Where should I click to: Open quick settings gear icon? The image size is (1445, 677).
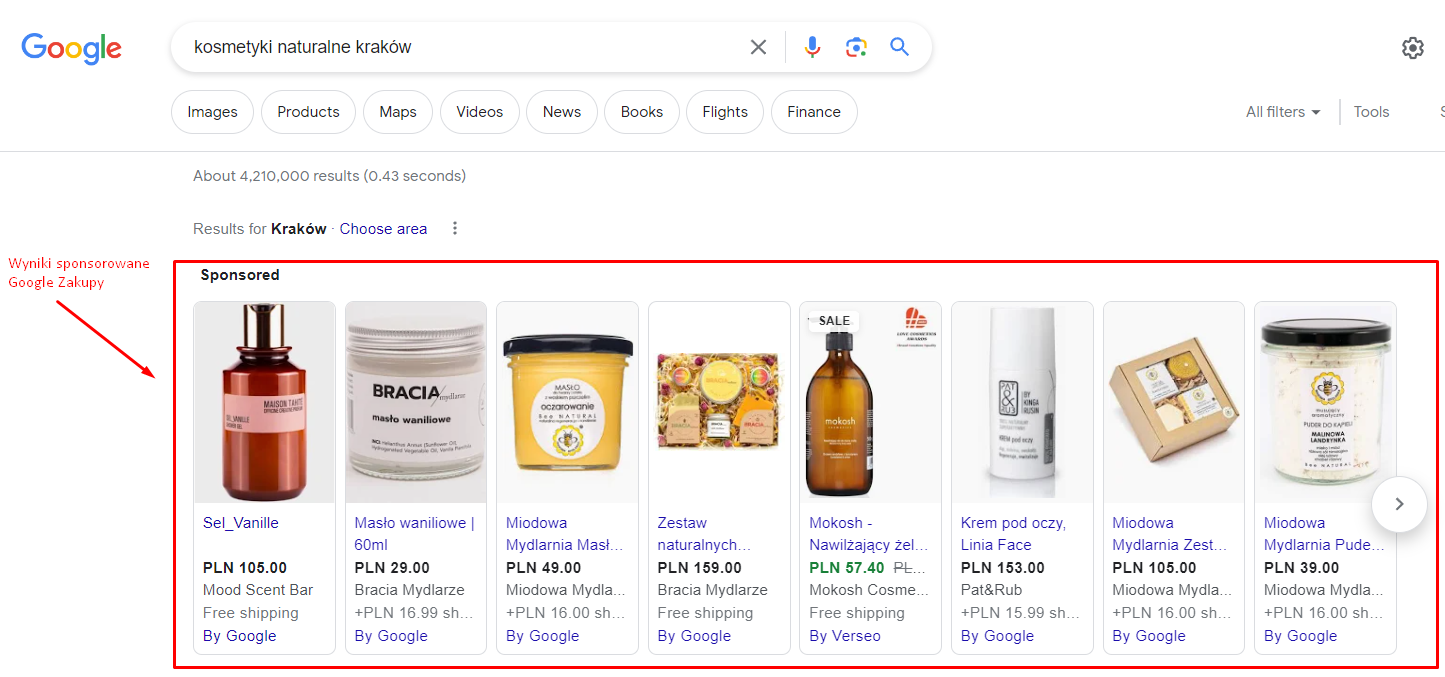pos(1412,48)
